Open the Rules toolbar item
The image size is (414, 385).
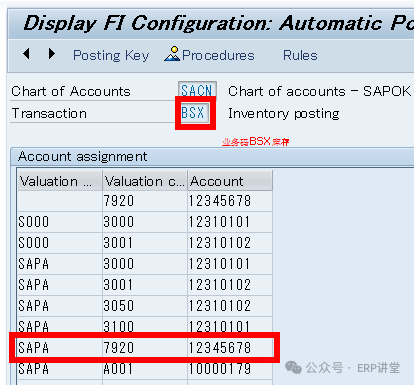click(x=300, y=55)
